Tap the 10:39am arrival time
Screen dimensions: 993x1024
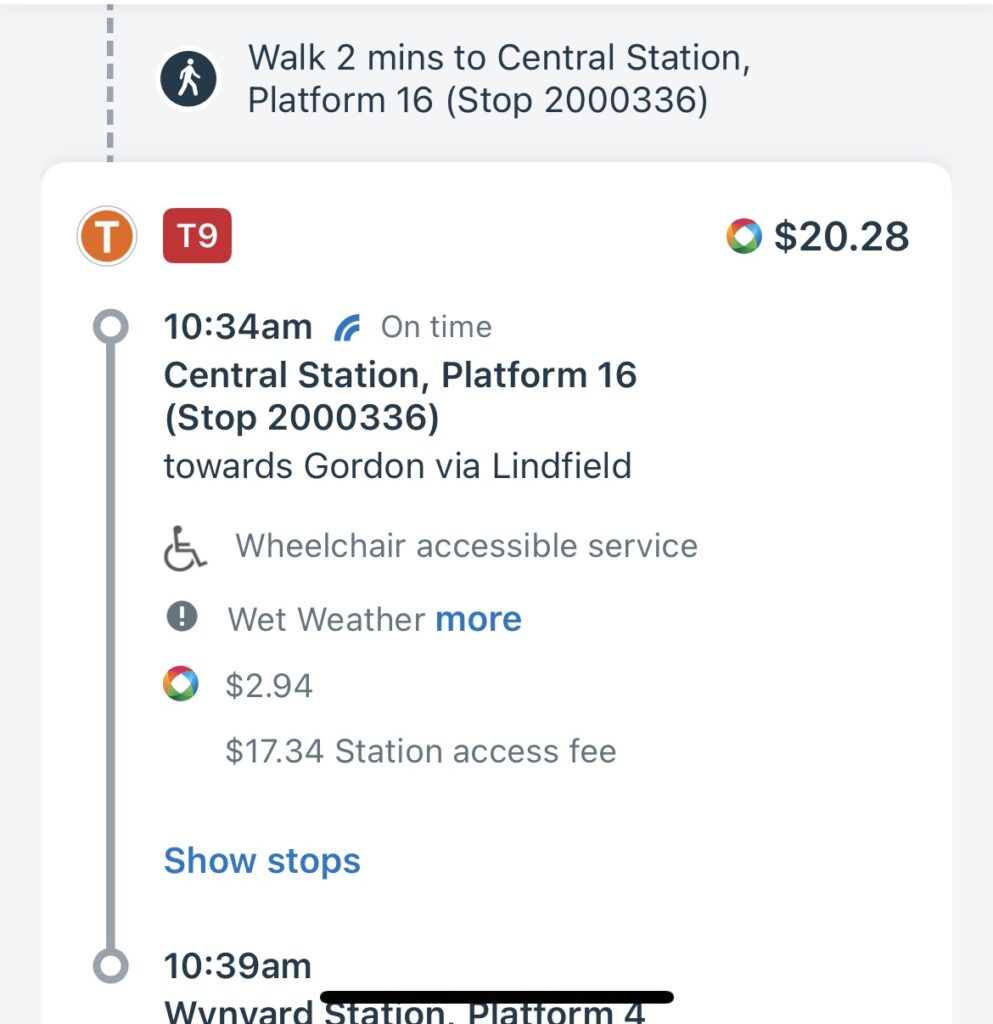coord(238,966)
